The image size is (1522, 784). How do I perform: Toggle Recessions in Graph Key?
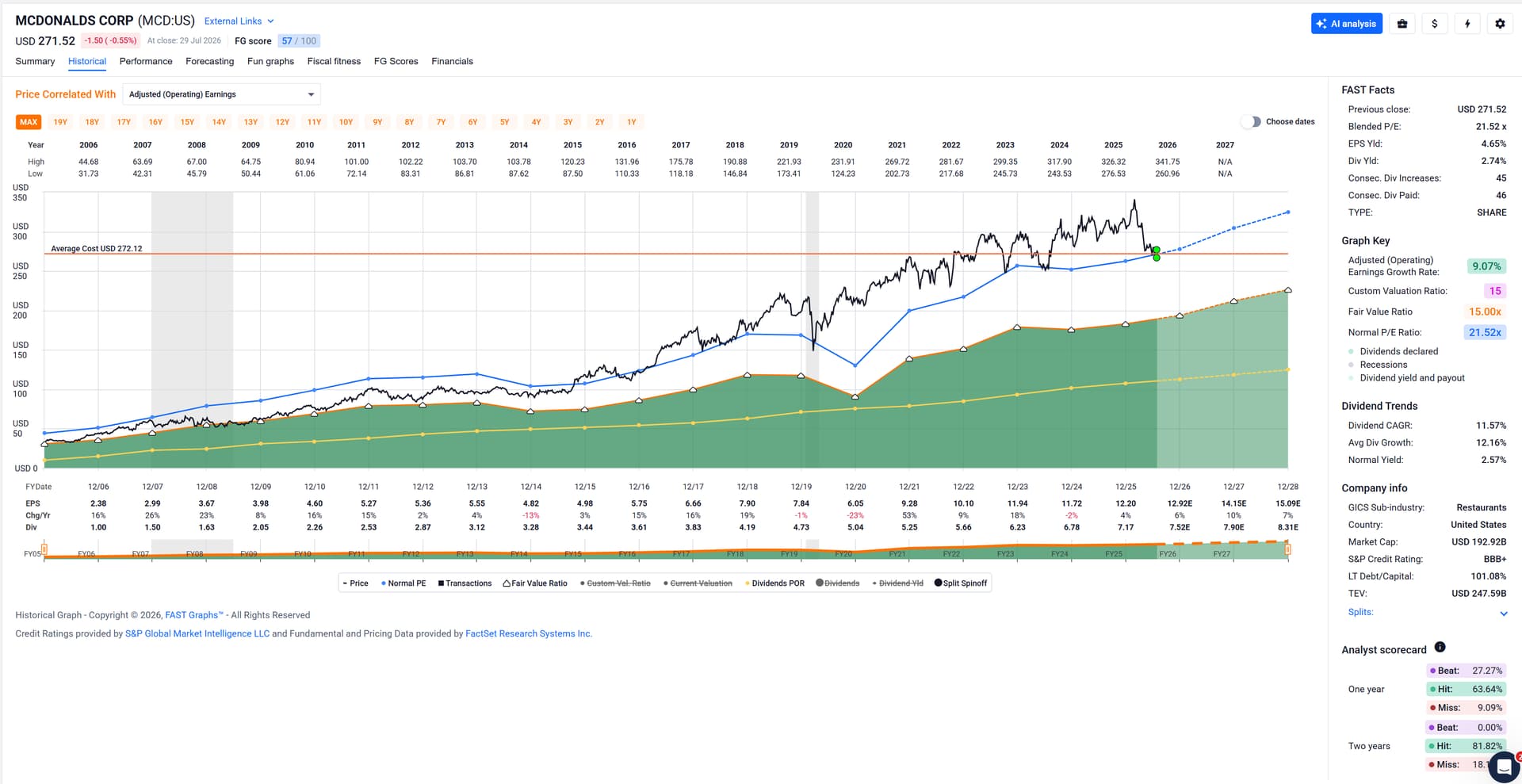coord(1378,365)
